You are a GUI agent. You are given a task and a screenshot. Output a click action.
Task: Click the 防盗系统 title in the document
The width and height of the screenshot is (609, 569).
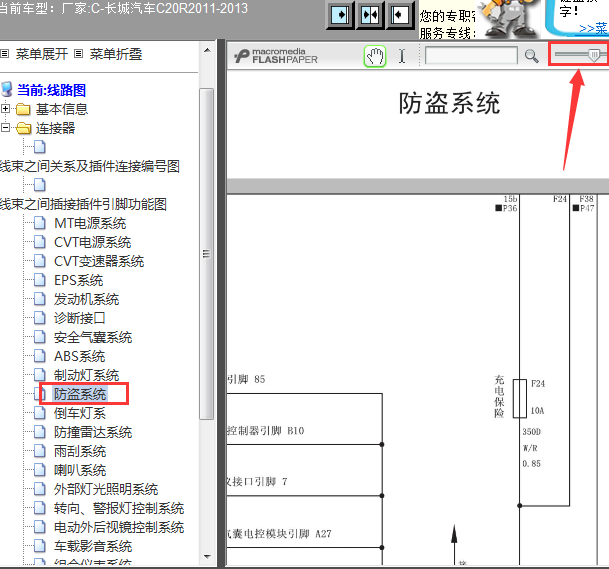[449, 103]
